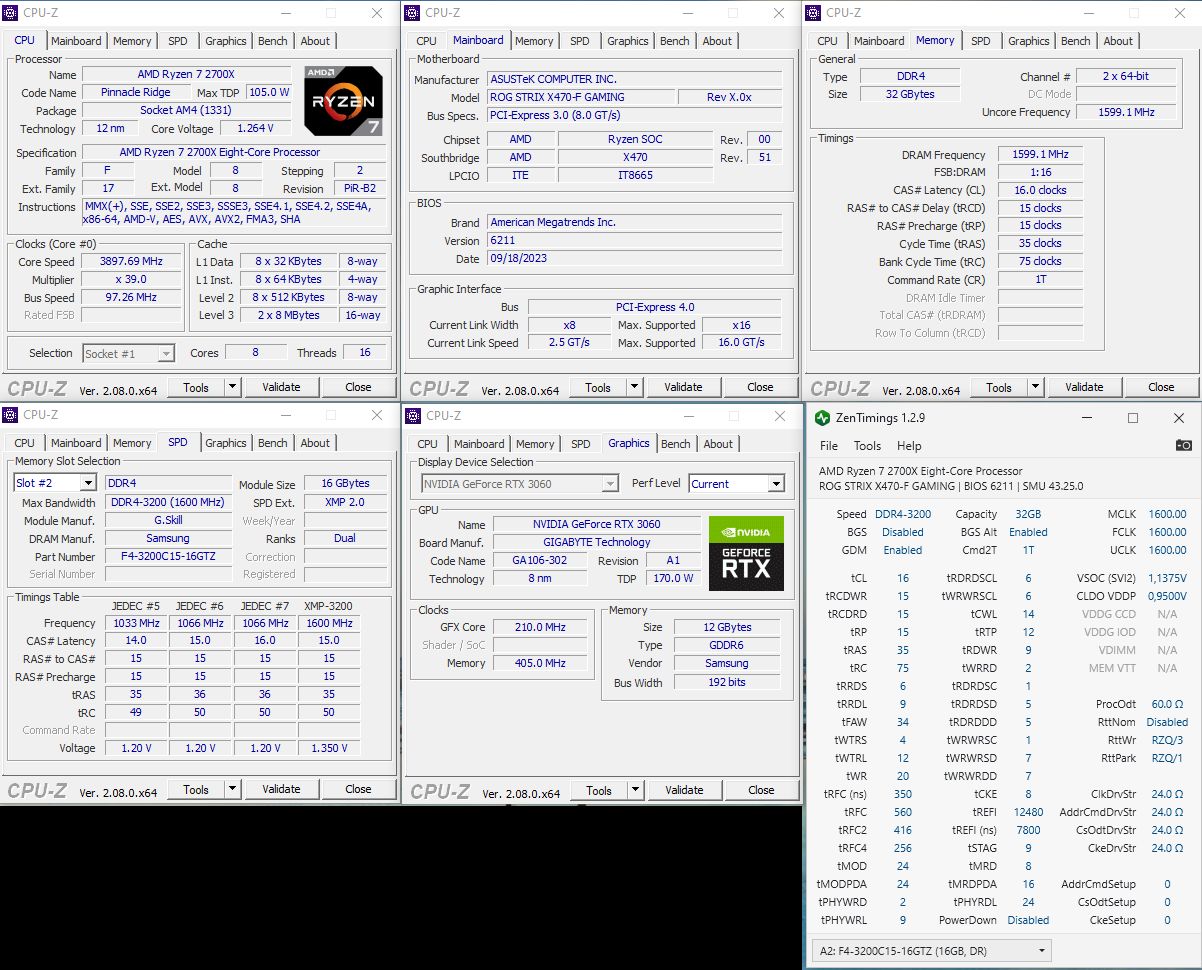Click the American Megatrends Inc. brand field

635,223
